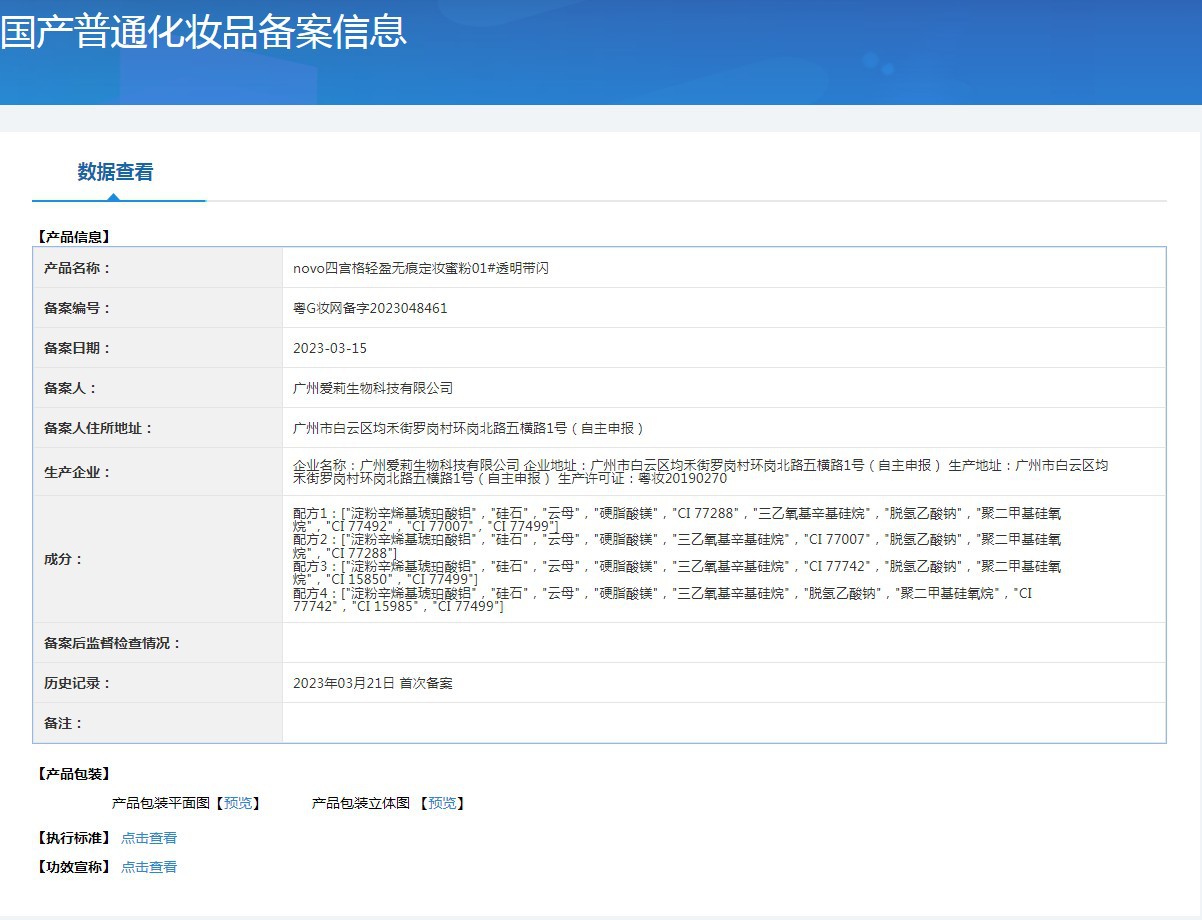Open 执行标准 via 点击查看 link
The width and height of the screenshot is (1202, 920).
tap(149, 838)
